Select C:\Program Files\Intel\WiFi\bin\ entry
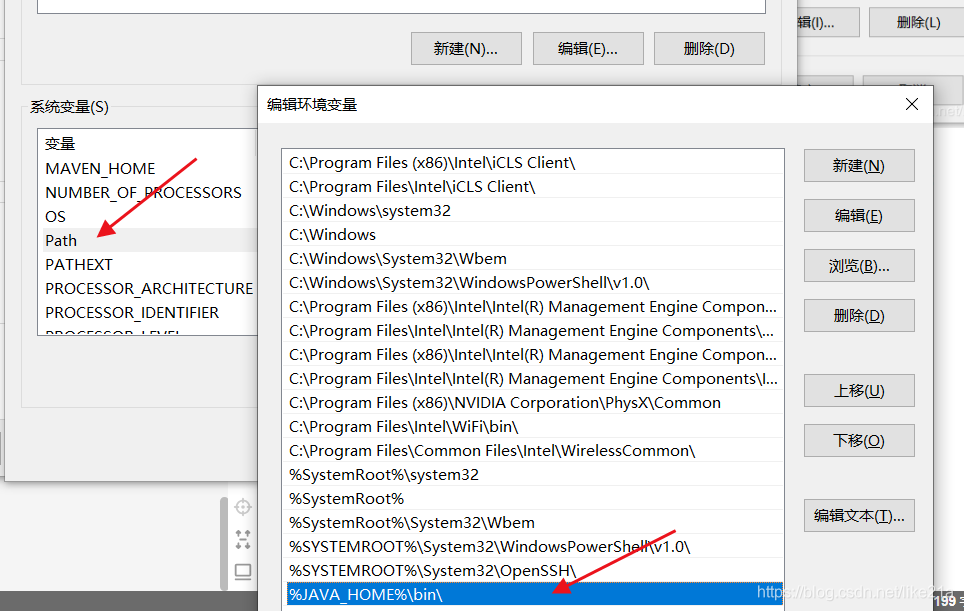This screenshot has width=964, height=611. pyautogui.click(x=533, y=427)
